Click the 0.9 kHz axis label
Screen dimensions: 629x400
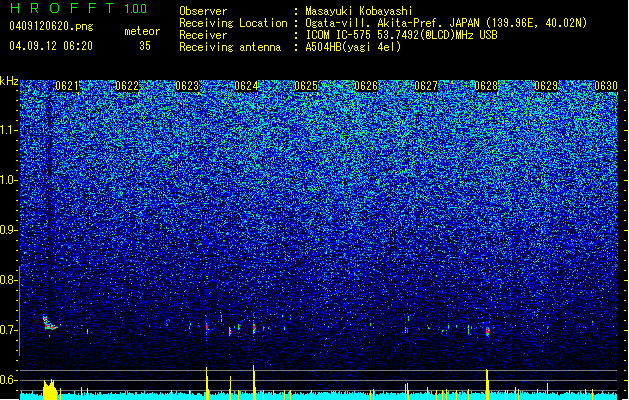[x=9, y=230]
